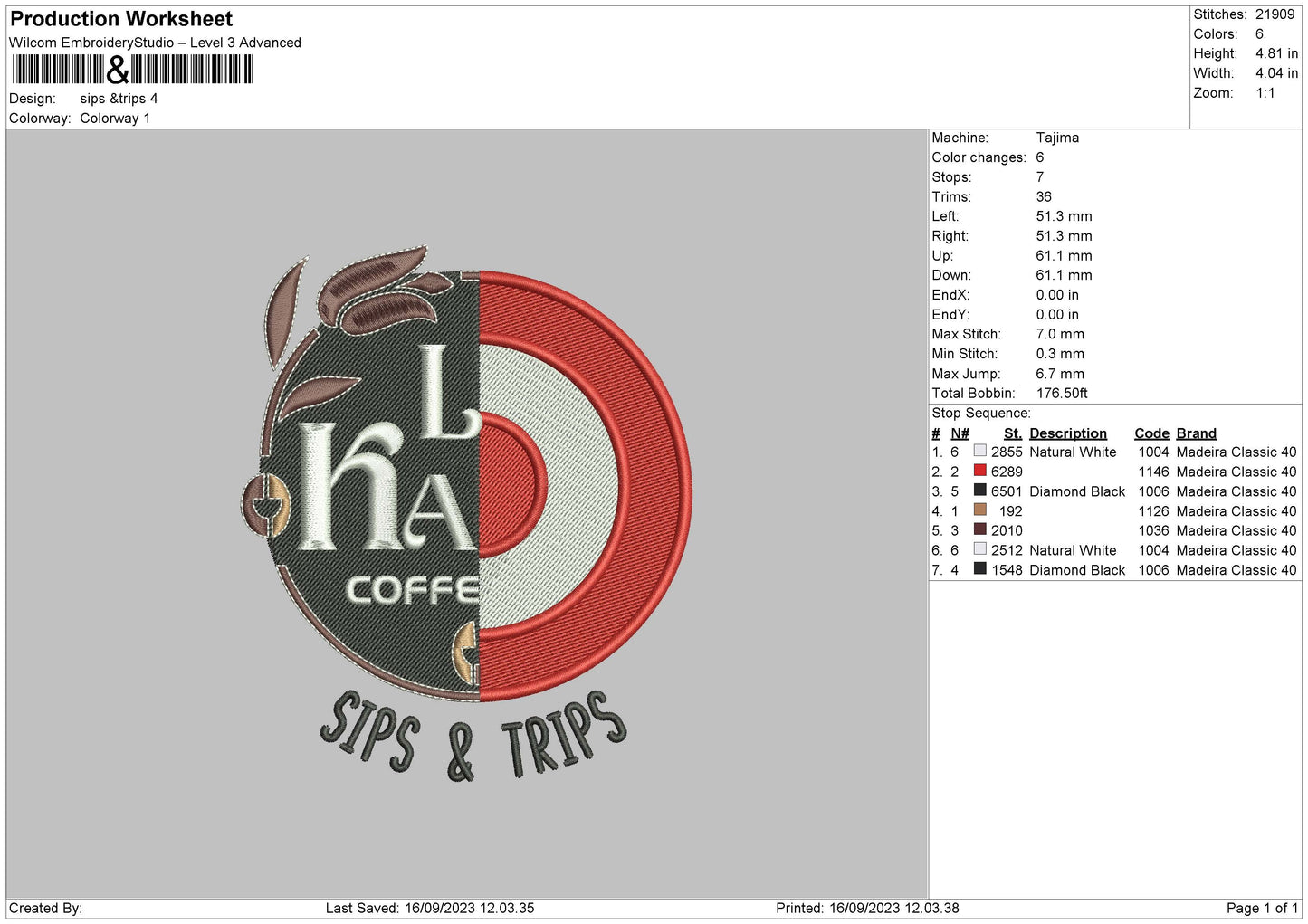Click the thread code '1146'
The image size is (1308, 924).
1153,472
